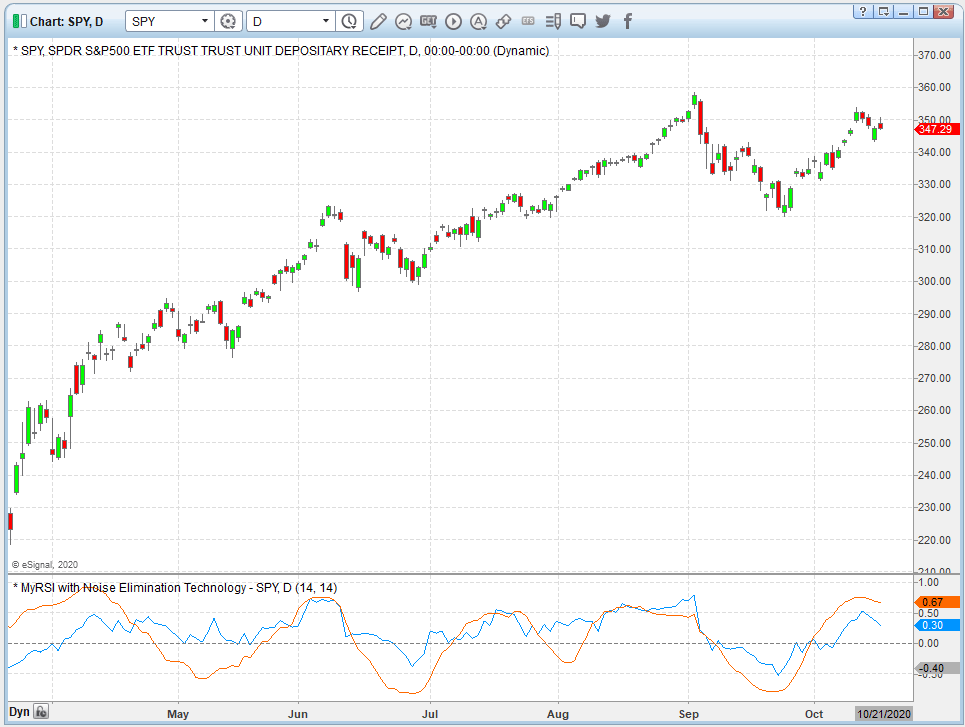965x727 pixels.
Task: Close the chart window
Action: coord(943,11)
